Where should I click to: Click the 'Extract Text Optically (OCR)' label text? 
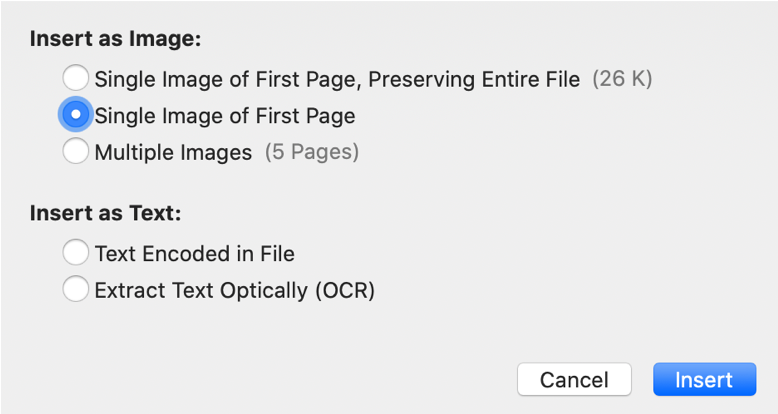[234, 290]
